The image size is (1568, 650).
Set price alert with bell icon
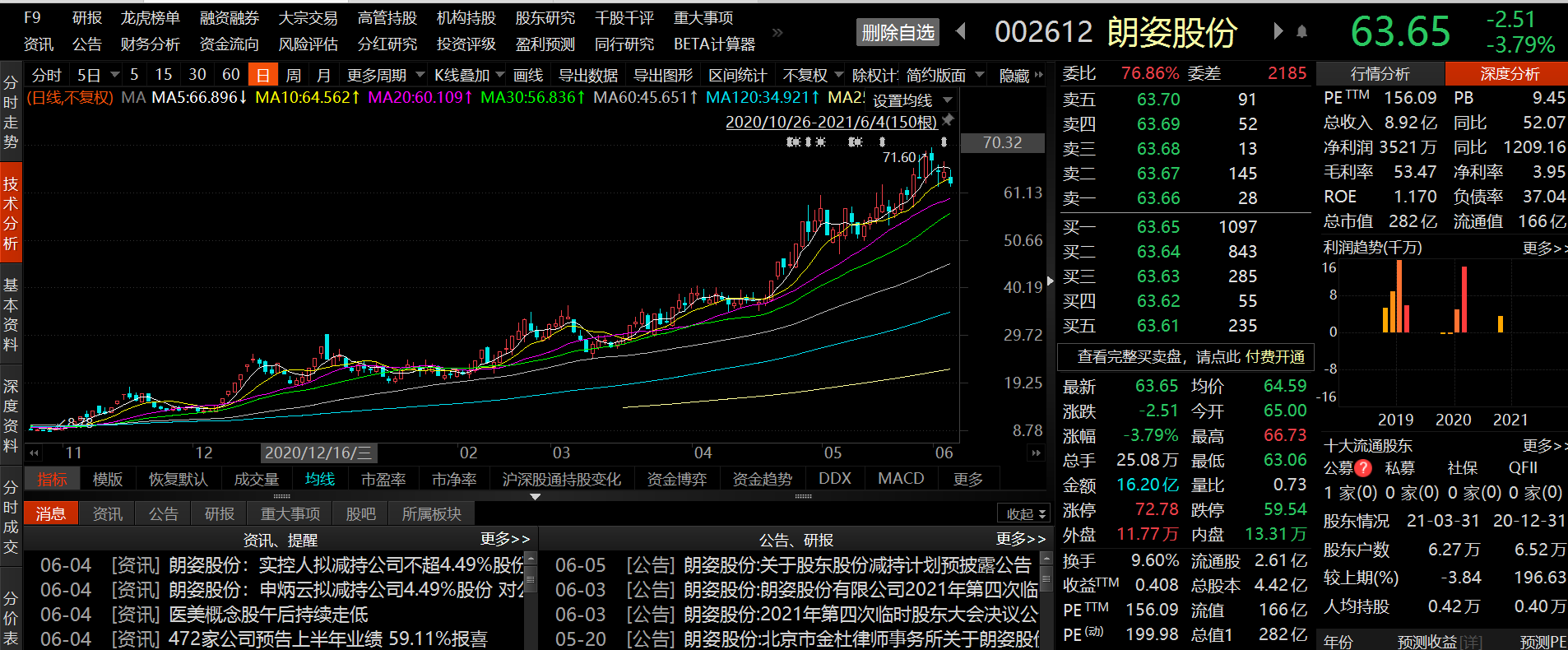pos(1301,31)
